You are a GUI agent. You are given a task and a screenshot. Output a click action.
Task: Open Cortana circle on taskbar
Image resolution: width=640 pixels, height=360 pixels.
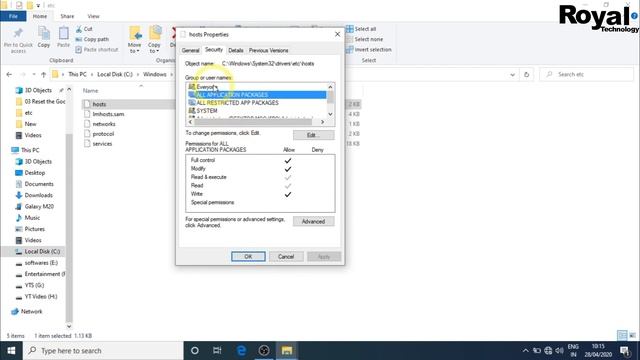click(x=195, y=351)
